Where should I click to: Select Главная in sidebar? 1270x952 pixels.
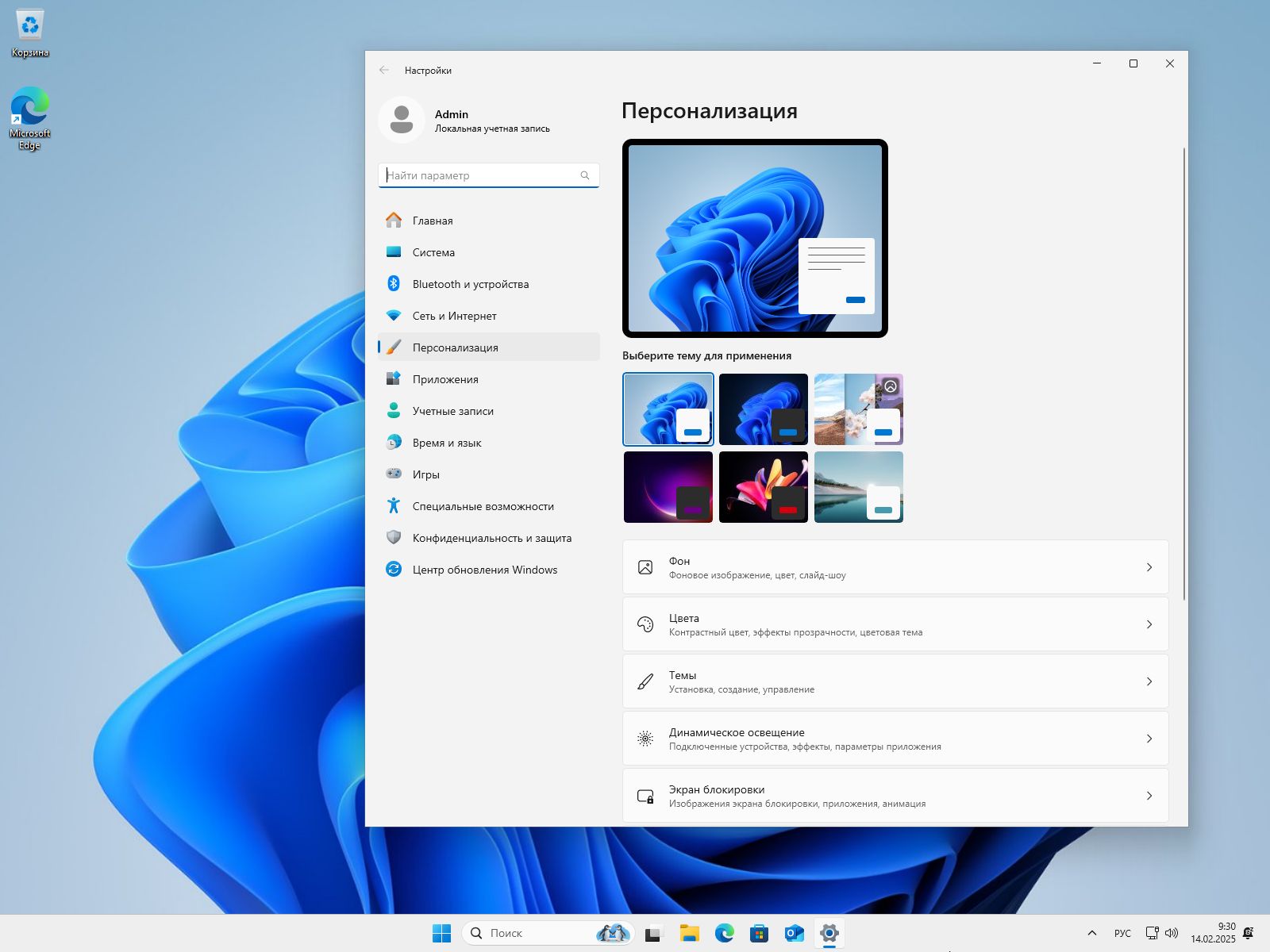pyautogui.click(x=431, y=221)
